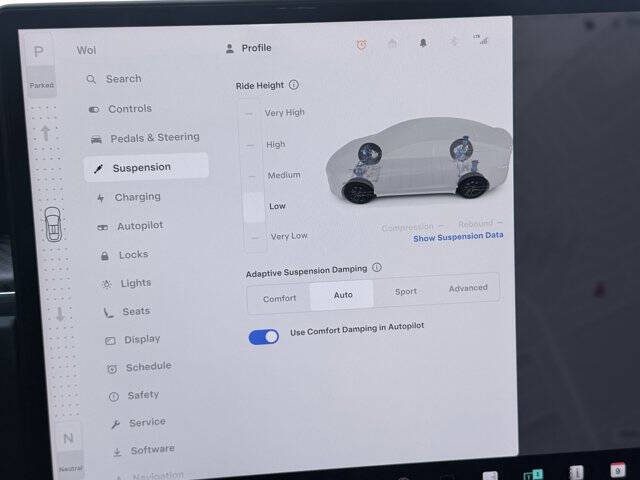
Task: Show info for Adaptive Suspension Damping
Action: click(x=377, y=267)
